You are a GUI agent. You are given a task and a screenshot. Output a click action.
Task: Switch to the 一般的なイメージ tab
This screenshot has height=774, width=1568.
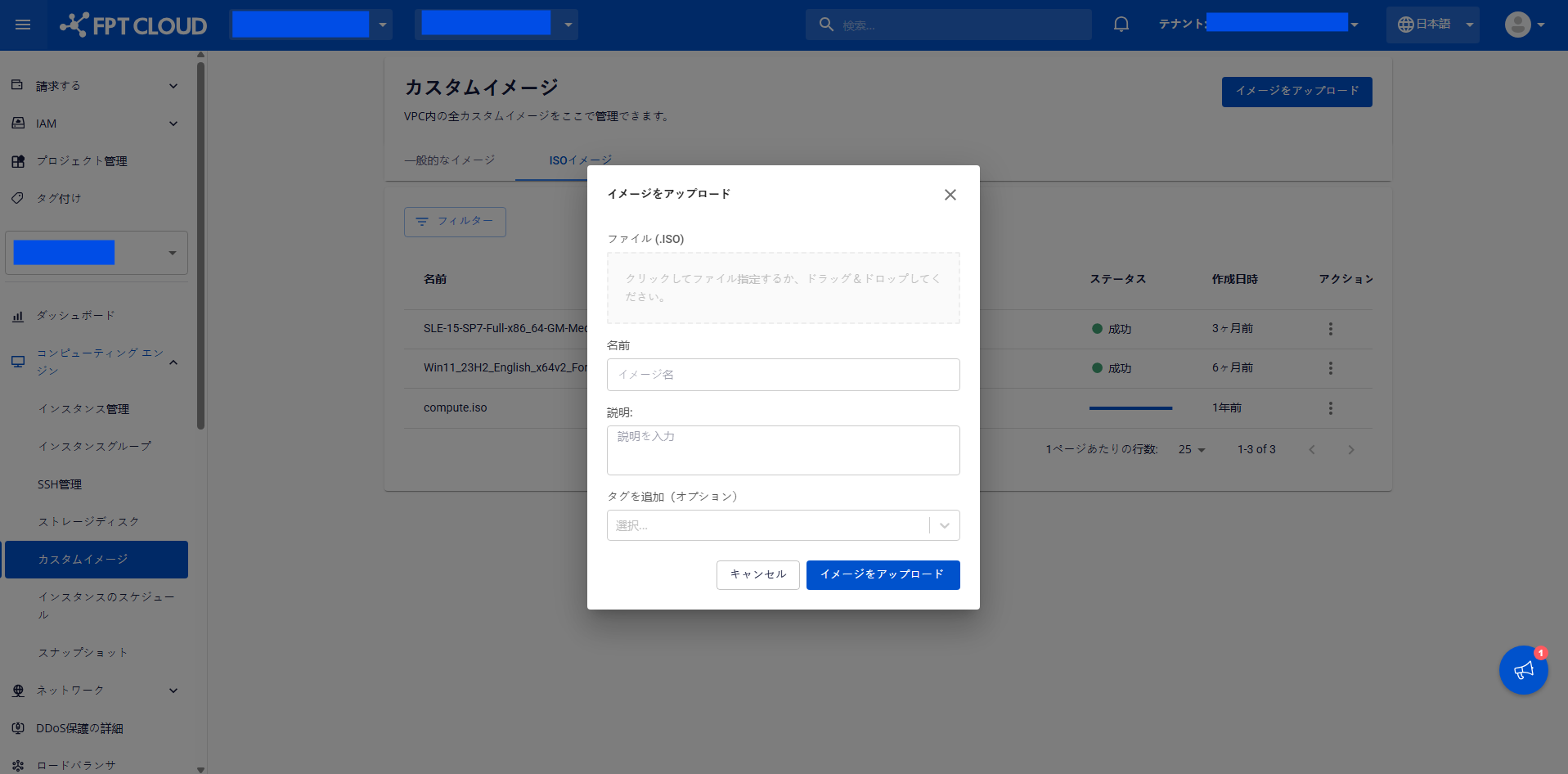click(449, 160)
